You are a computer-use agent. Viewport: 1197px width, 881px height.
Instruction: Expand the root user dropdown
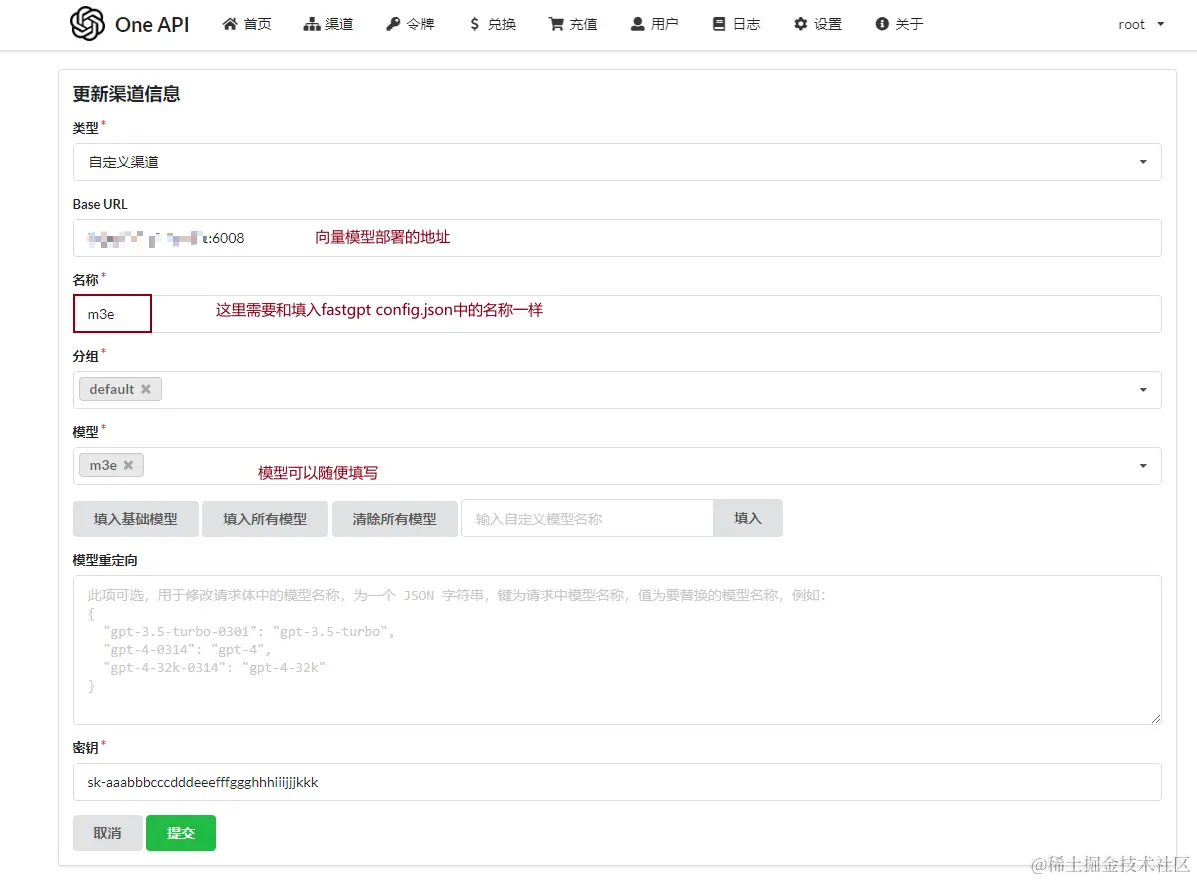pyautogui.click(x=1141, y=24)
